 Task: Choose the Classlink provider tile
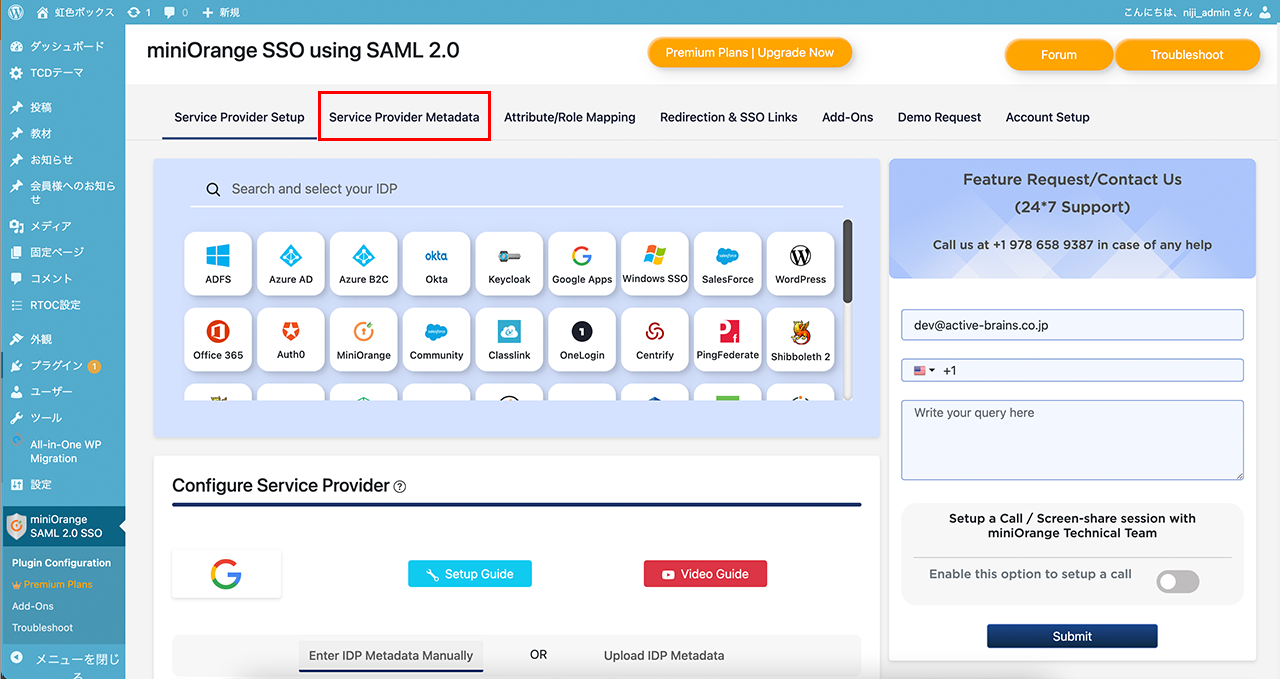tap(509, 340)
